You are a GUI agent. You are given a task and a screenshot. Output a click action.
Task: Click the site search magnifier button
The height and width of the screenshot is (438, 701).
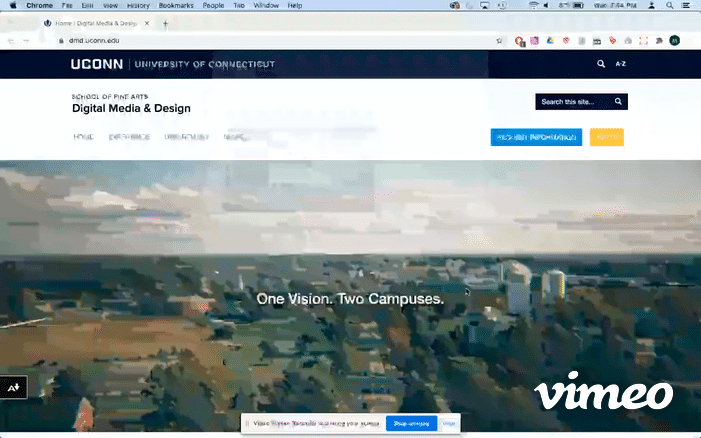point(618,101)
